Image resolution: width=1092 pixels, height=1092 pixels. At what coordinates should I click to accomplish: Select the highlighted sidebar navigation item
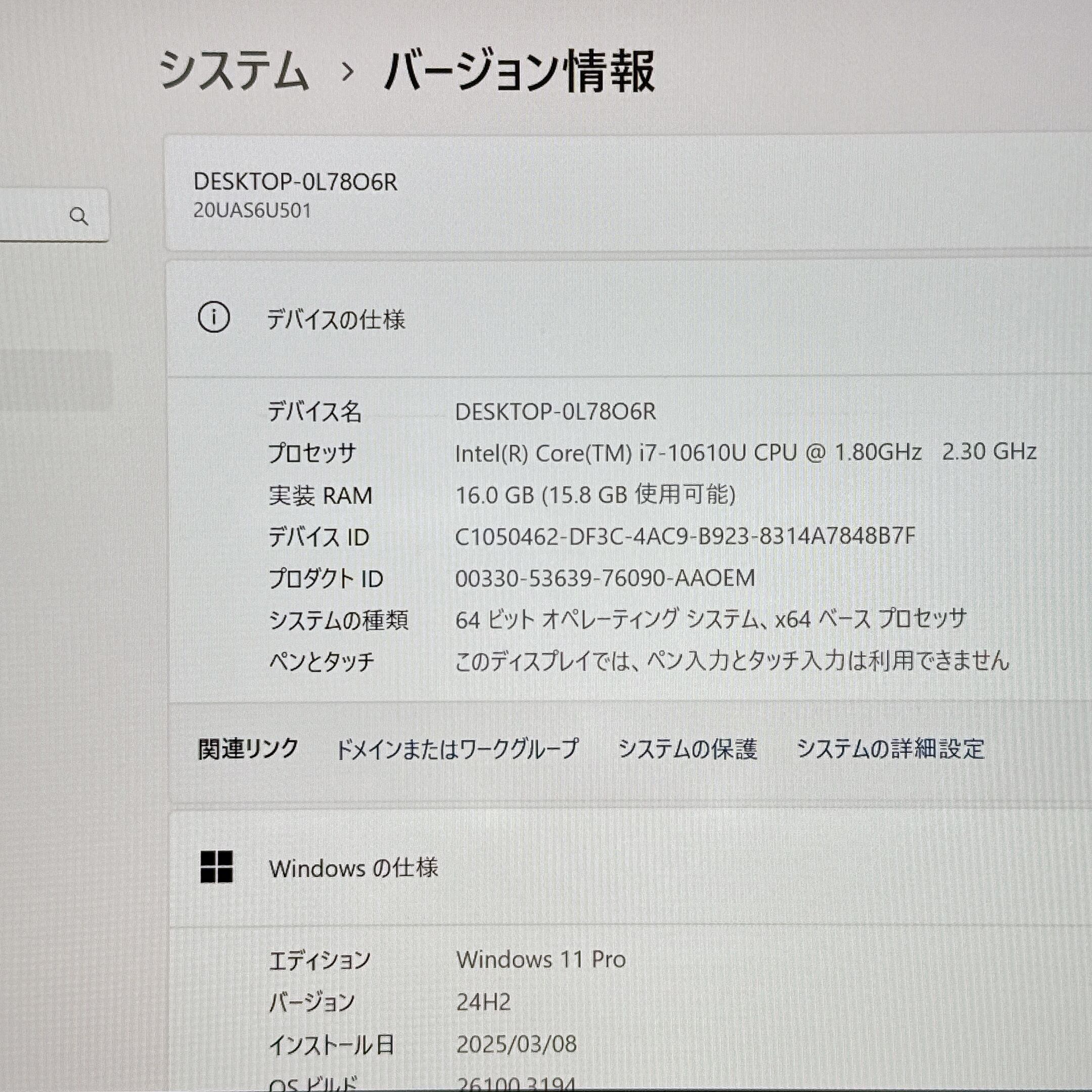pos(56,380)
